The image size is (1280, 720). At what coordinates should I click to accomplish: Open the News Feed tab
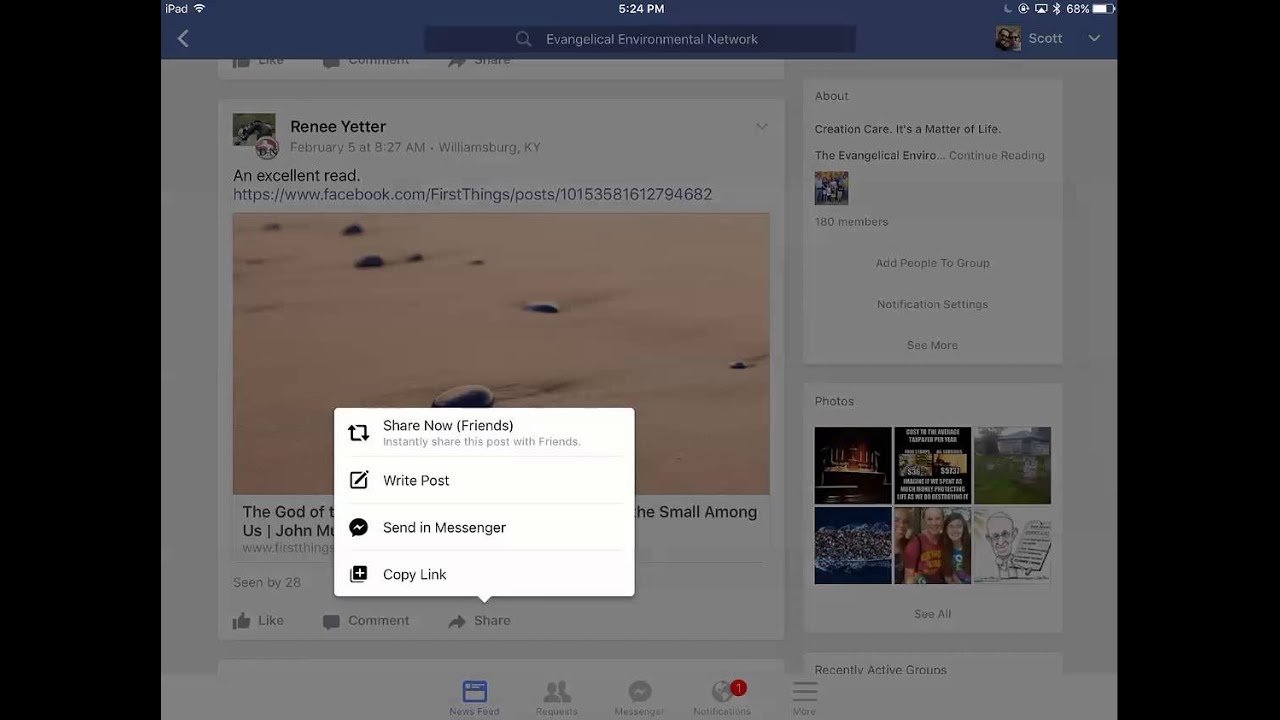pyautogui.click(x=475, y=697)
